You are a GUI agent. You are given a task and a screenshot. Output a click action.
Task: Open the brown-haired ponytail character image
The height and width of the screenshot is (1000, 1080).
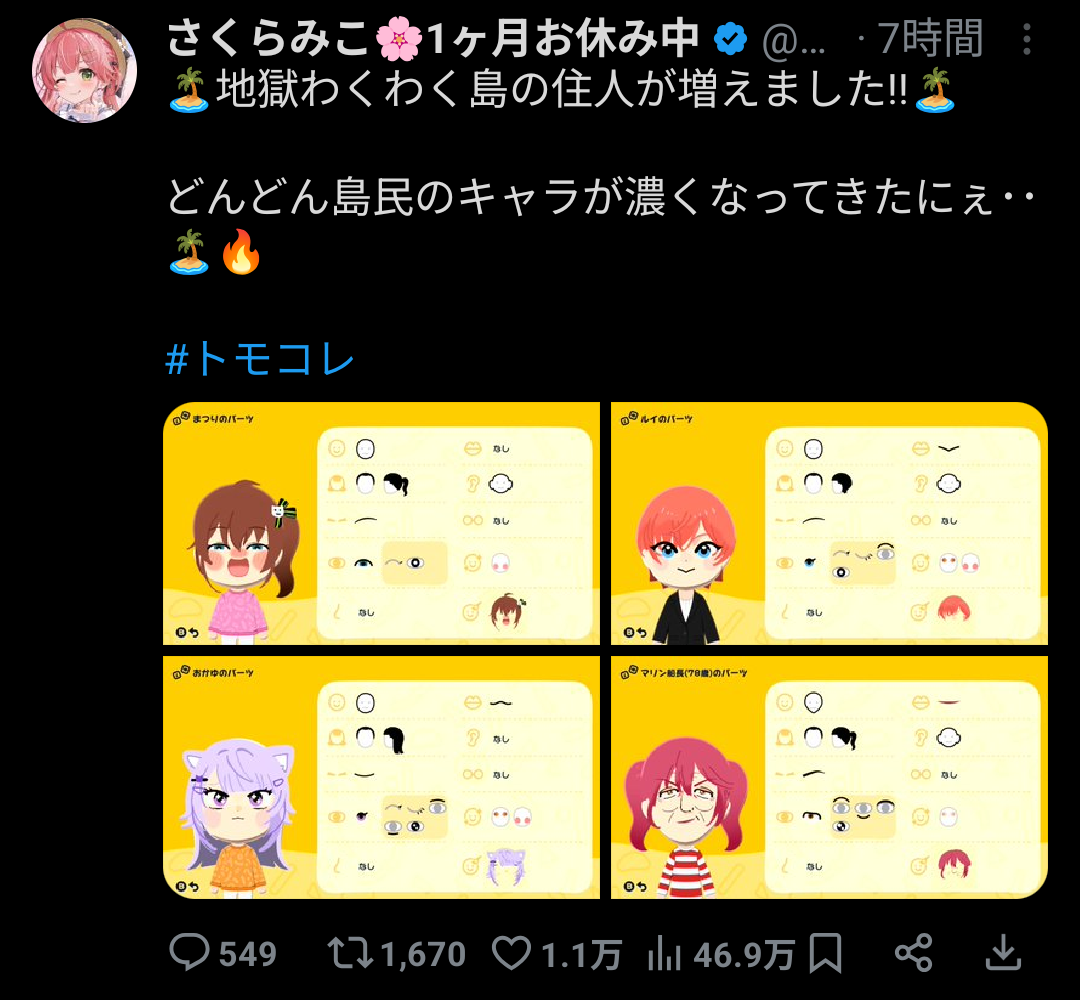tap(382, 523)
